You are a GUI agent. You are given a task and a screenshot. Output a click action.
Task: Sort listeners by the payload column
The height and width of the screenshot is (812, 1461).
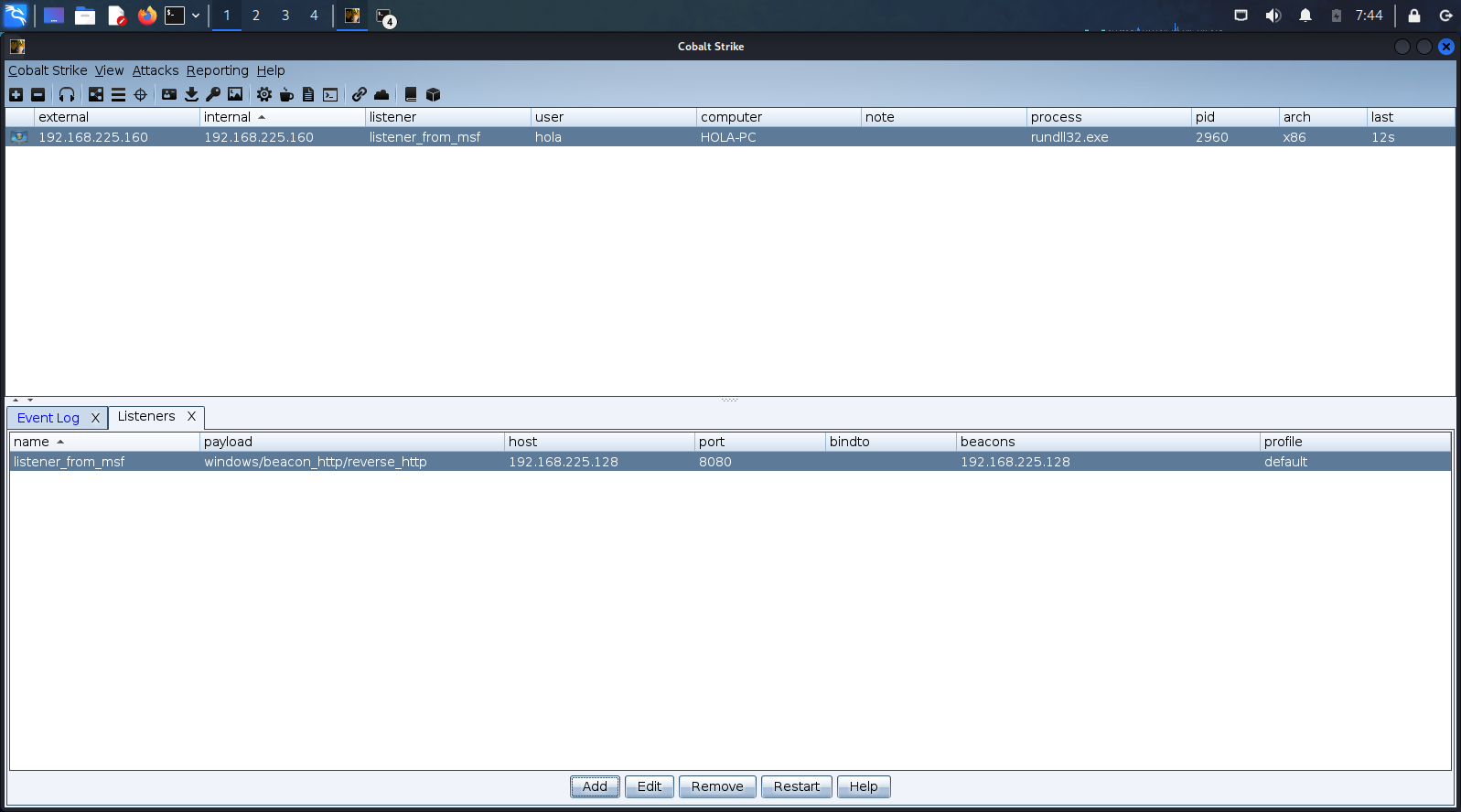coord(352,442)
